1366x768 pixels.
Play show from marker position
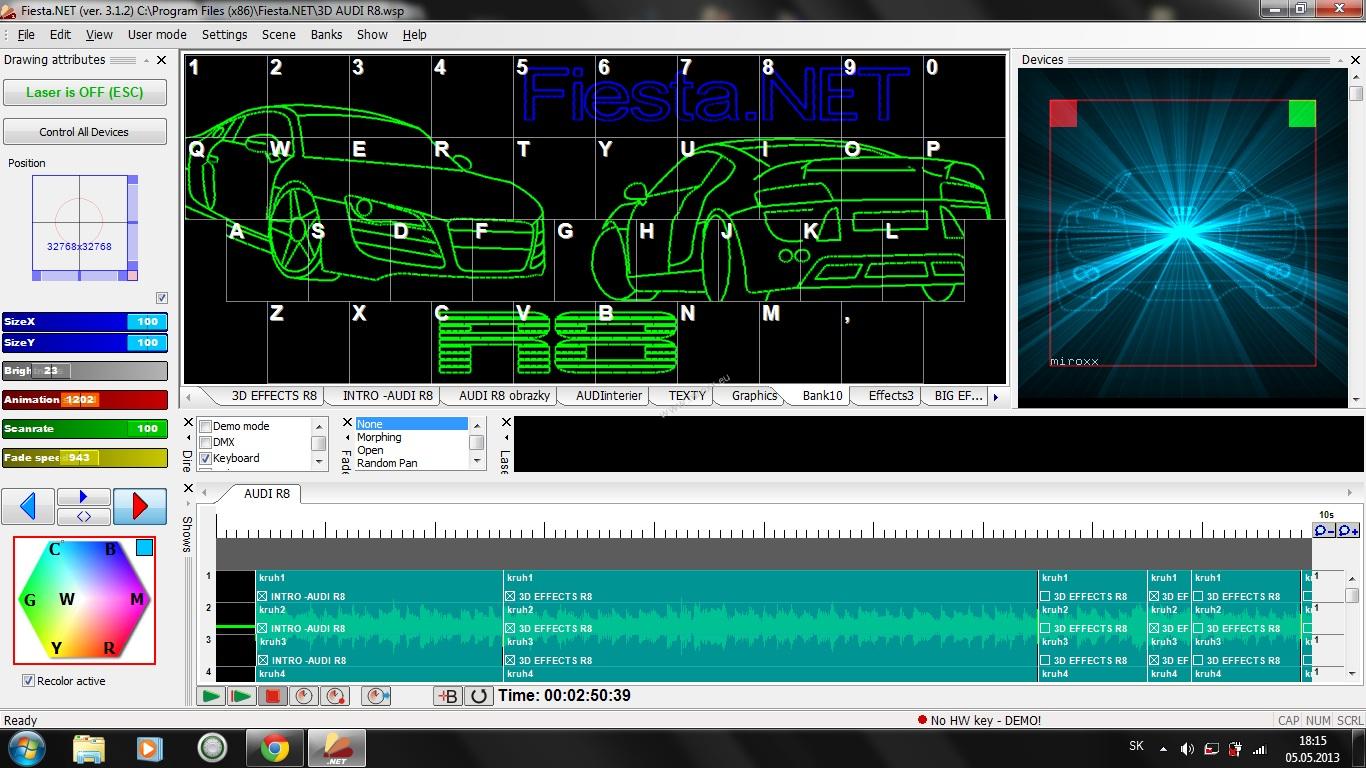pos(241,696)
